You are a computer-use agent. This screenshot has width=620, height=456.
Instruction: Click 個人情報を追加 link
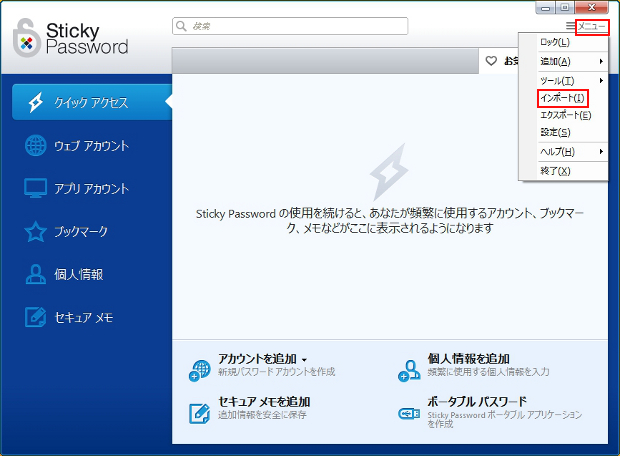pyautogui.click(x=469, y=359)
